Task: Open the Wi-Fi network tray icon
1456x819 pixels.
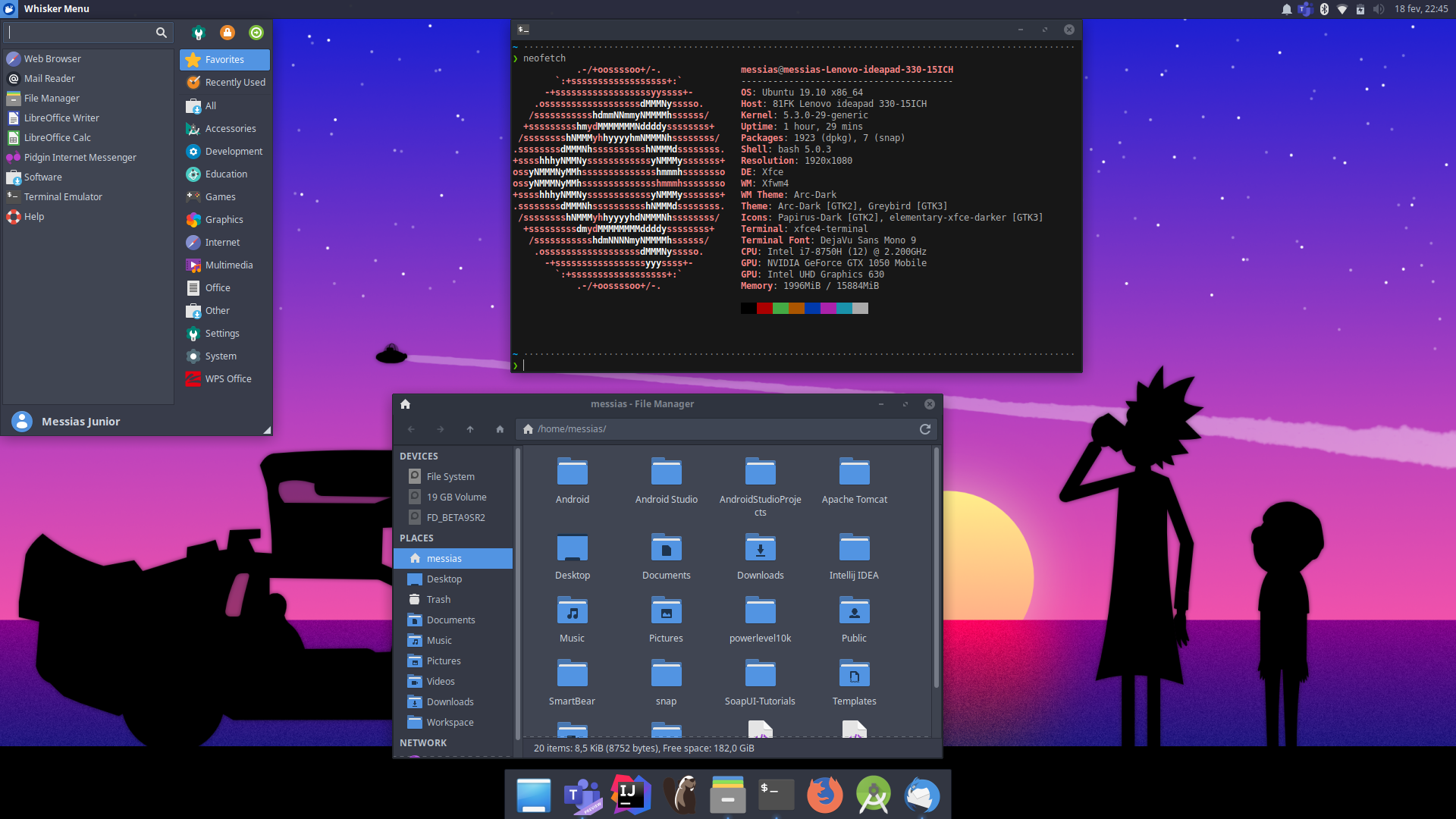Action: pyautogui.click(x=1342, y=9)
